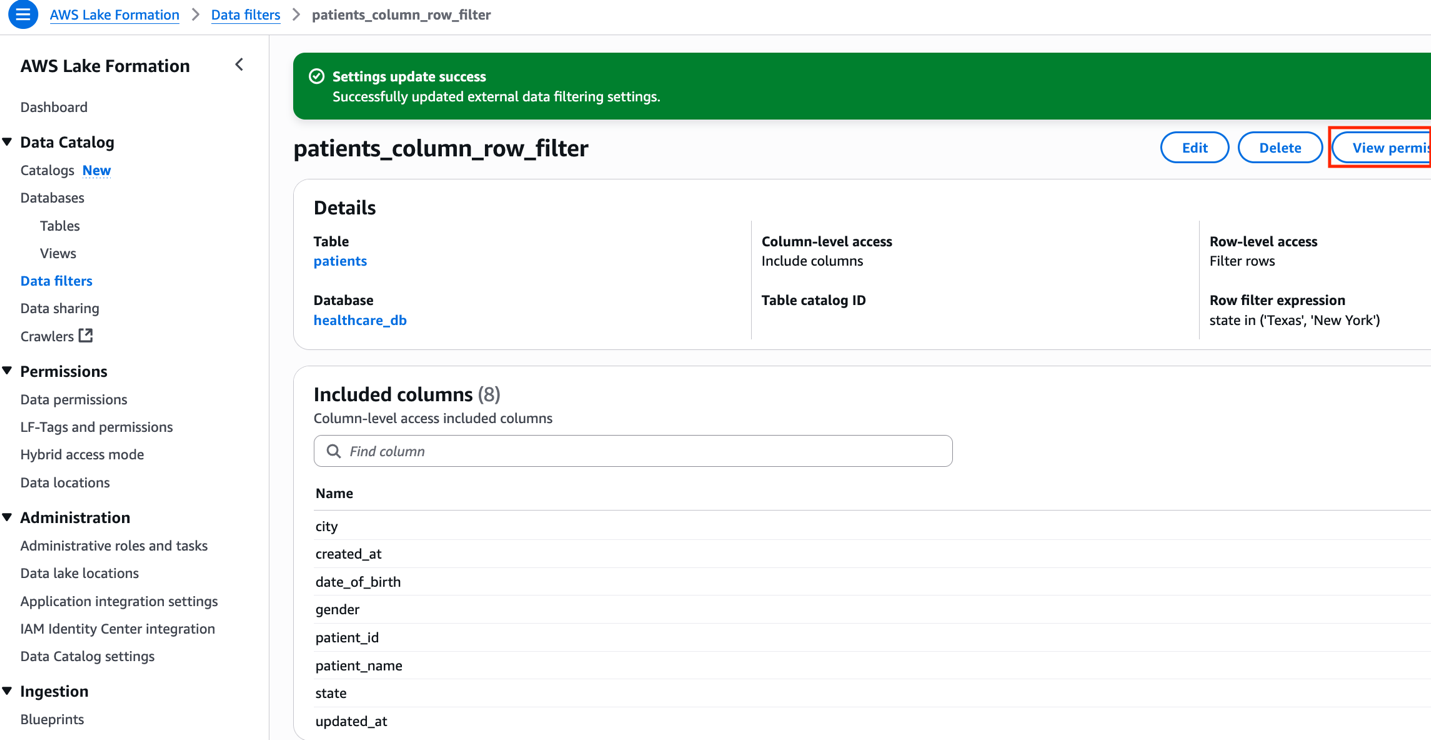Collapse the Data Catalog section
Image resolution: width=1431 pixels, height=740 pixels.
[x=8, y=142]
